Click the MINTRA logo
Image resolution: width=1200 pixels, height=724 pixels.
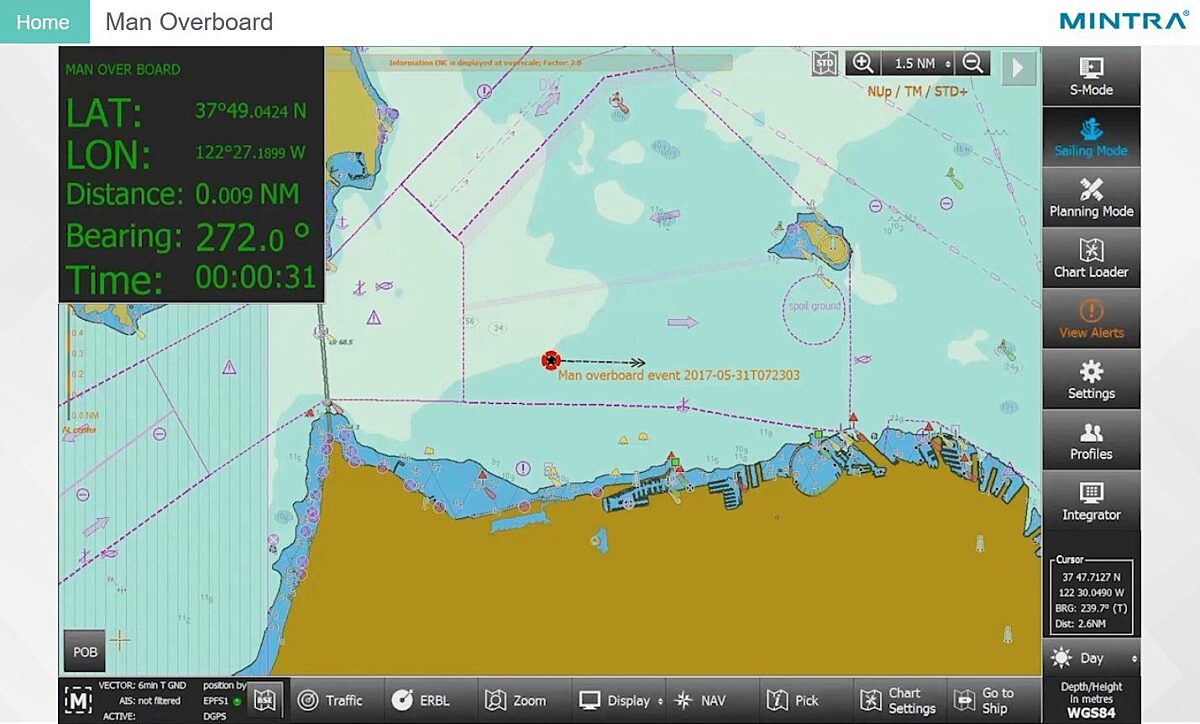[1124, 21]
